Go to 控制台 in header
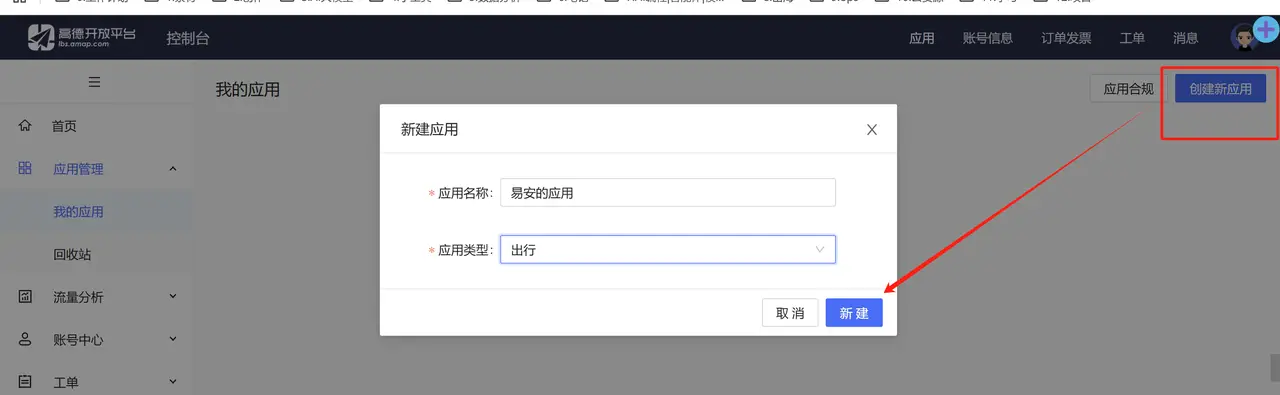Image resolution: width=1280 pixels, height=395 pixels. coord(188,38)
